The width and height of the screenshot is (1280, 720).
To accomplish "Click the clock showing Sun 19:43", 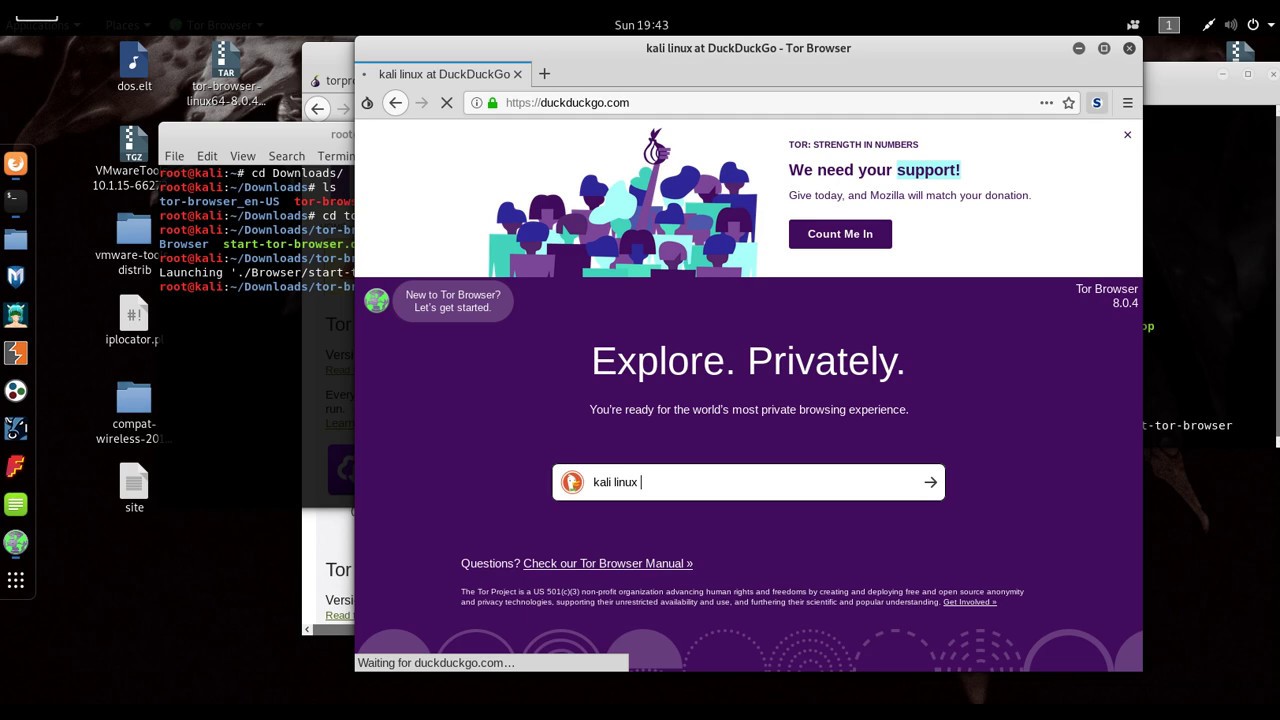I will (x=641, y=25).
